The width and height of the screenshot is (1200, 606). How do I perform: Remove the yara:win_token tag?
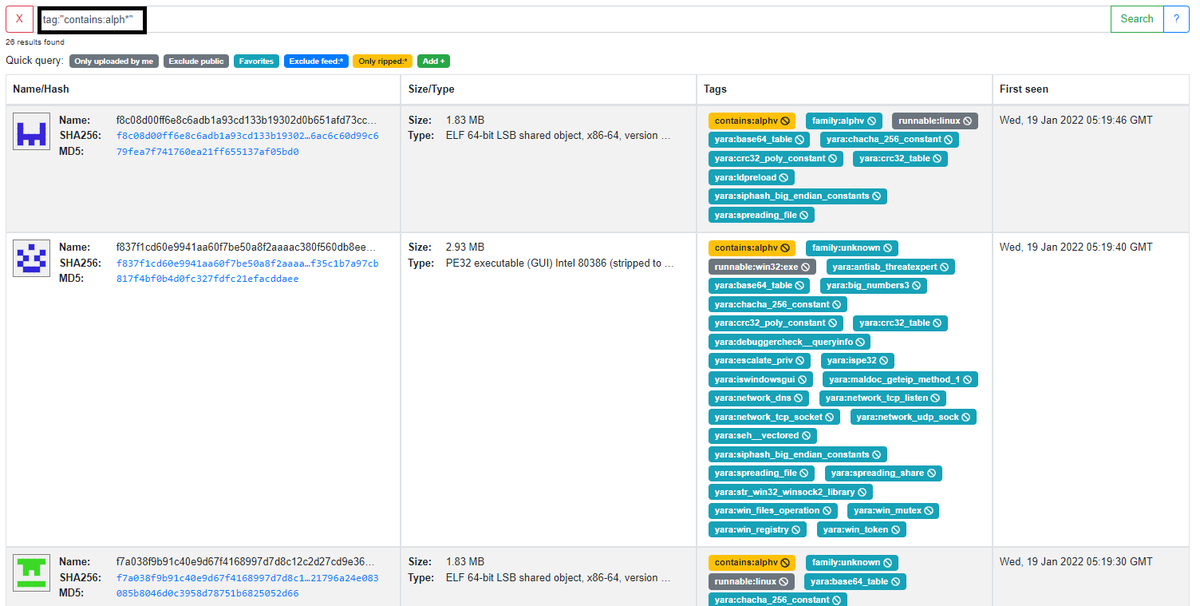pos(898,530)
